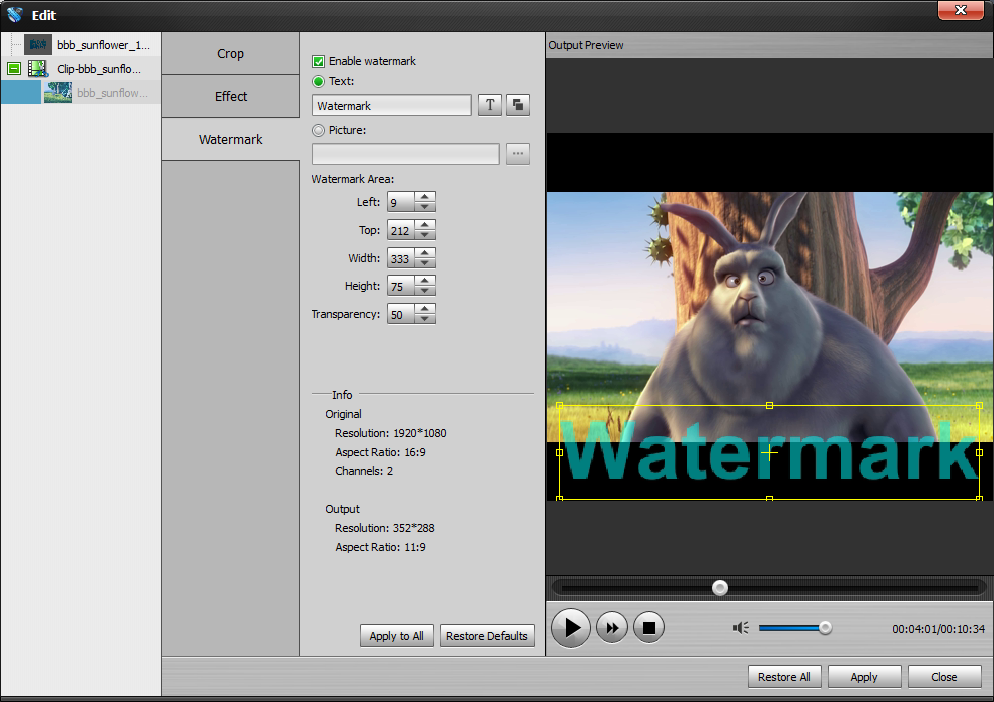This screenshot has height=702, width=994.
Task: Click the Close button at bottom
Action: [944, 677]
